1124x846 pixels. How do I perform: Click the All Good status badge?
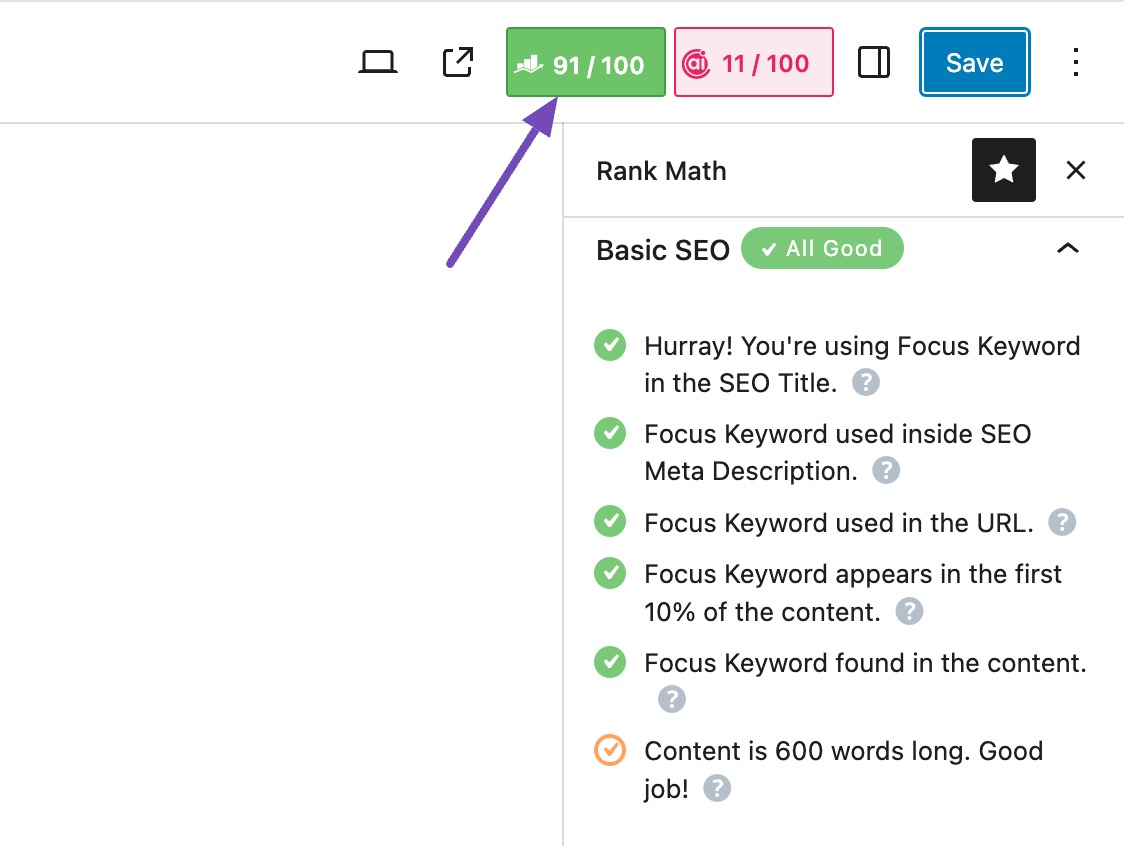[822, 248]
